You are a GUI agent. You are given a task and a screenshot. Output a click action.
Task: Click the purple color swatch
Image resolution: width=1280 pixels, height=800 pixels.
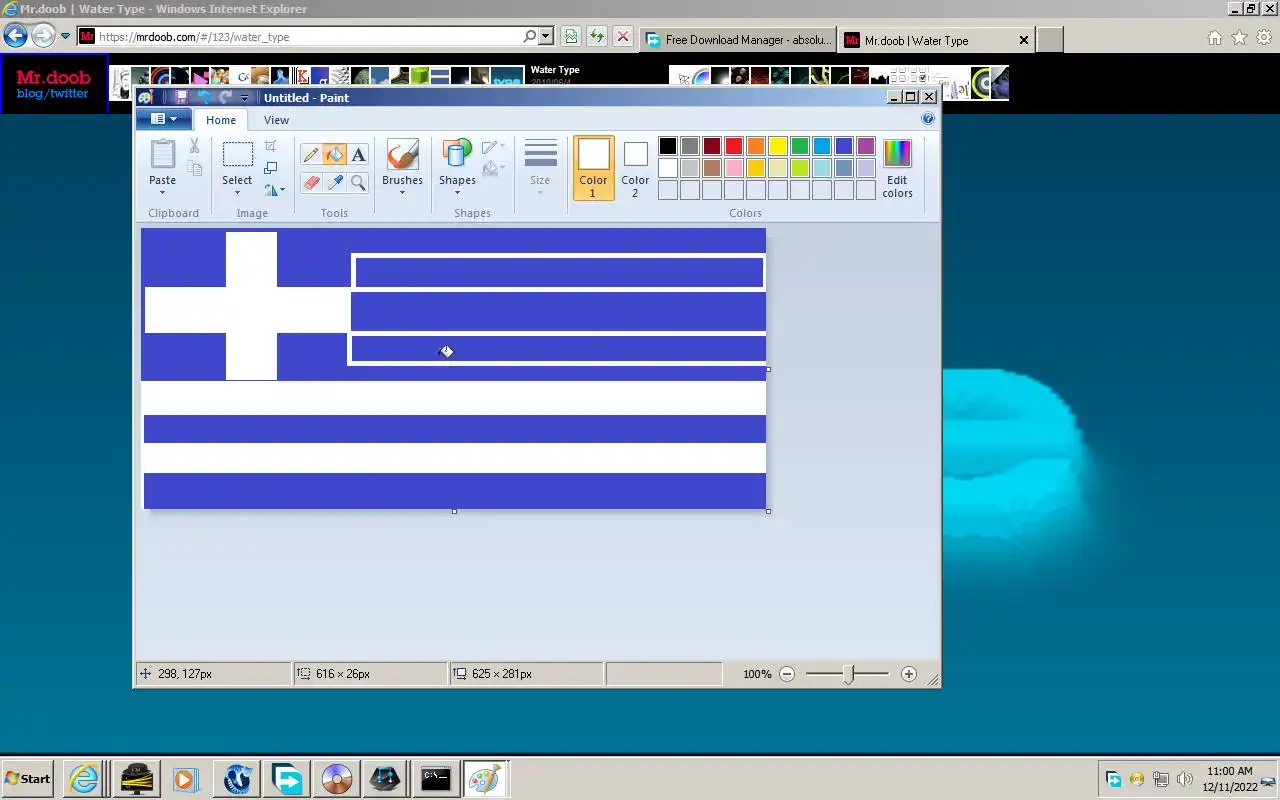pos(866,146)
